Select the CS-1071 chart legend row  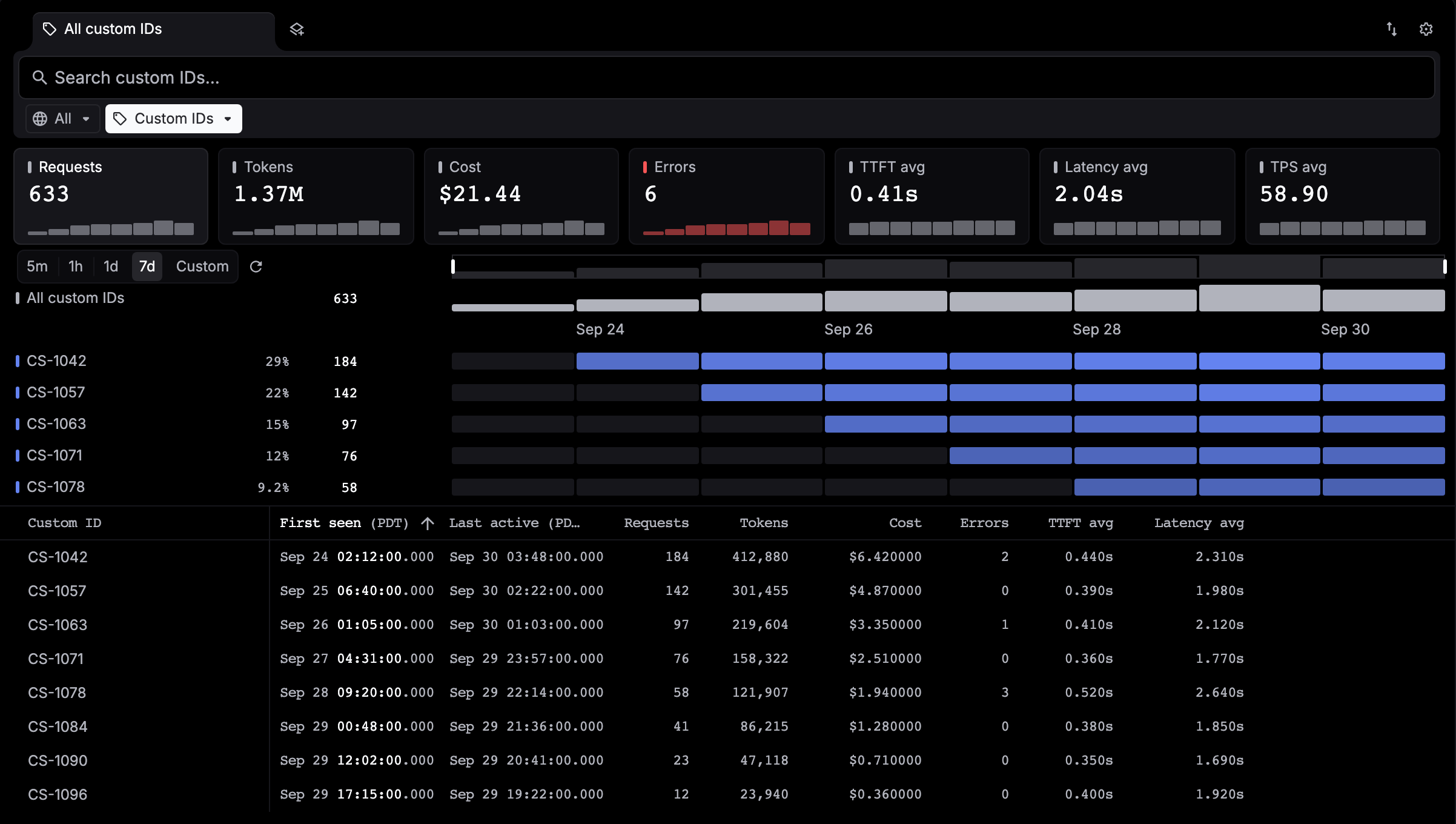pyautogui.click(x=187, y=456)
